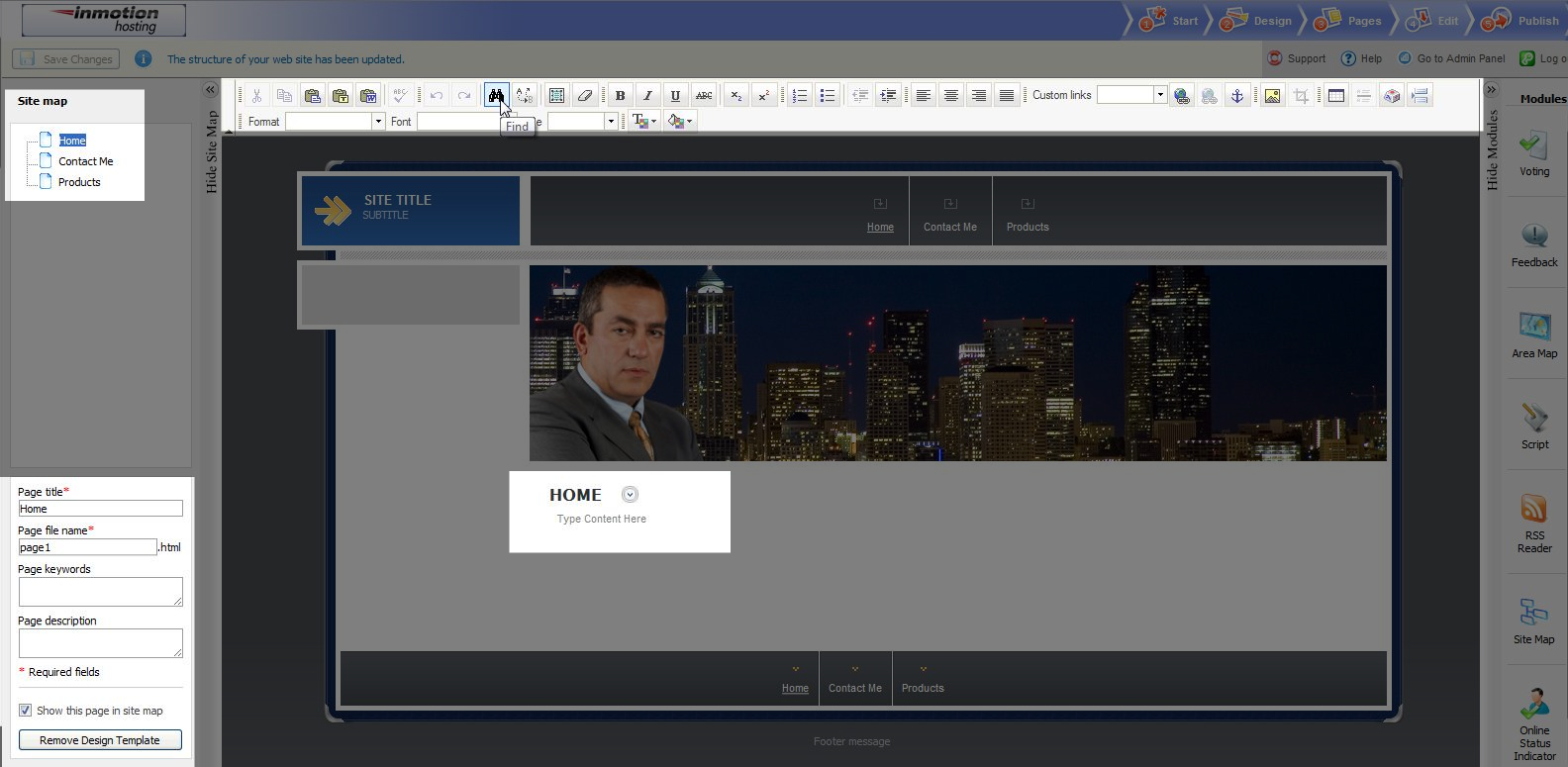1568x767 pixels.
Task: Click the Eraser remove formatting icon
Action: [584, 96]
